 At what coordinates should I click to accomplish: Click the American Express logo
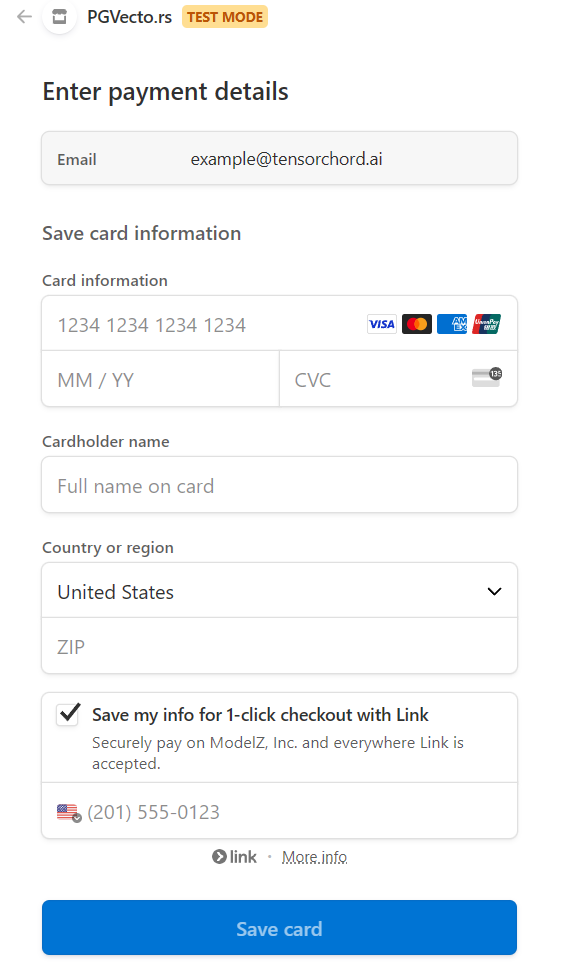pyautogui.click(x=452, y=324)
